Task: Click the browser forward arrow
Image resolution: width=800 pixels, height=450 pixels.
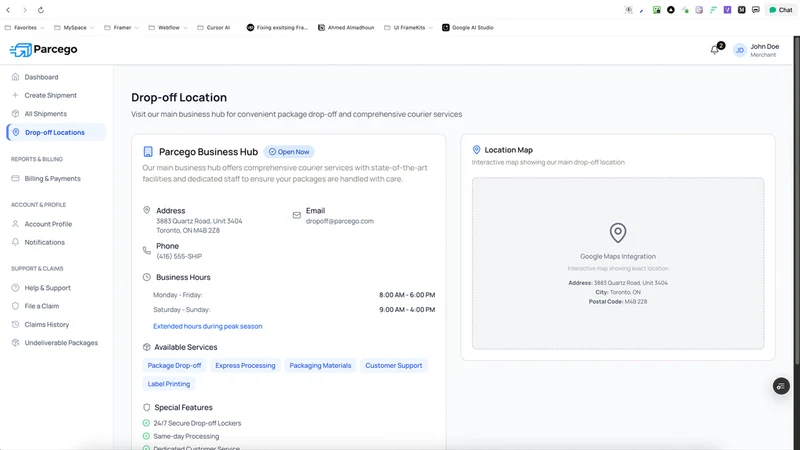Action: coord(24,10)
